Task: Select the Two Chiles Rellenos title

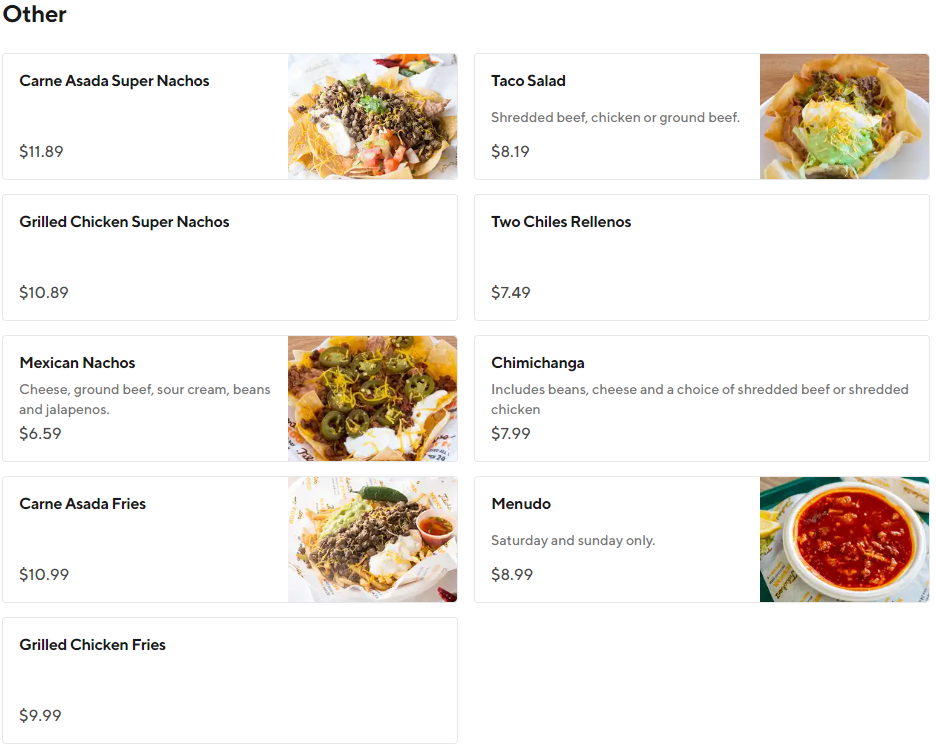Action: 561,222
